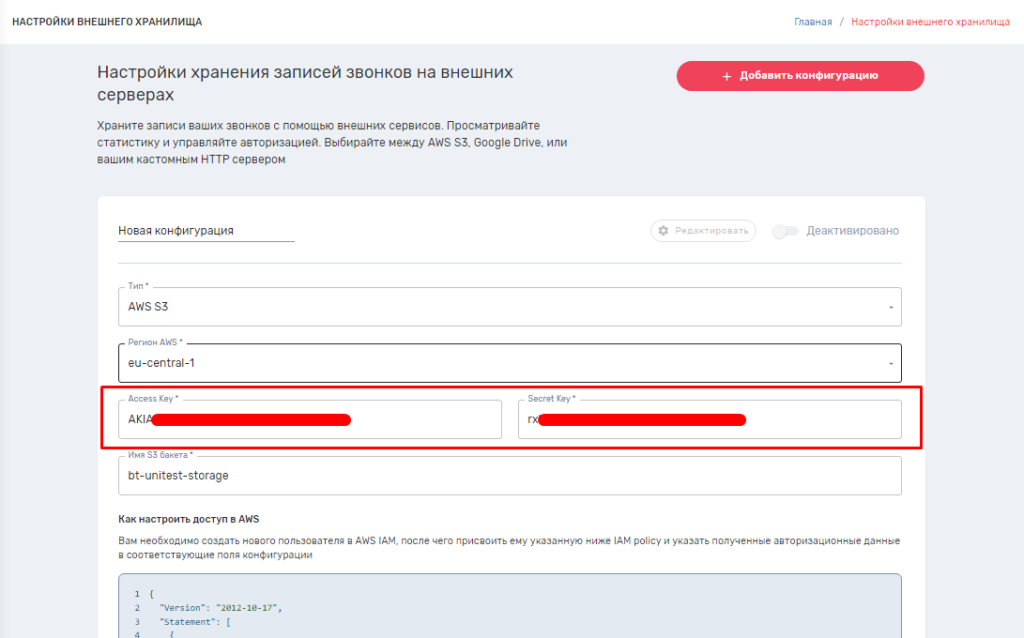Screen dimensions: 1024x638
Task: Focus the Access Key input field
Action: tap(310, 420)
